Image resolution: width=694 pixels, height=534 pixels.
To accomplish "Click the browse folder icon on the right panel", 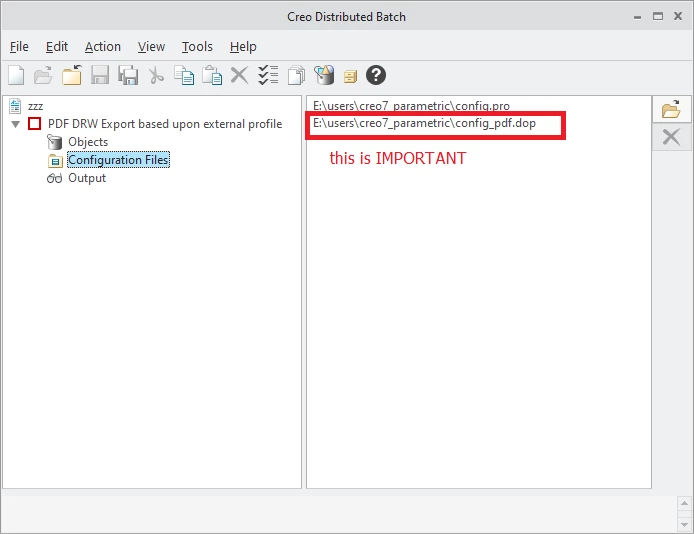I will tap(671, 109).
